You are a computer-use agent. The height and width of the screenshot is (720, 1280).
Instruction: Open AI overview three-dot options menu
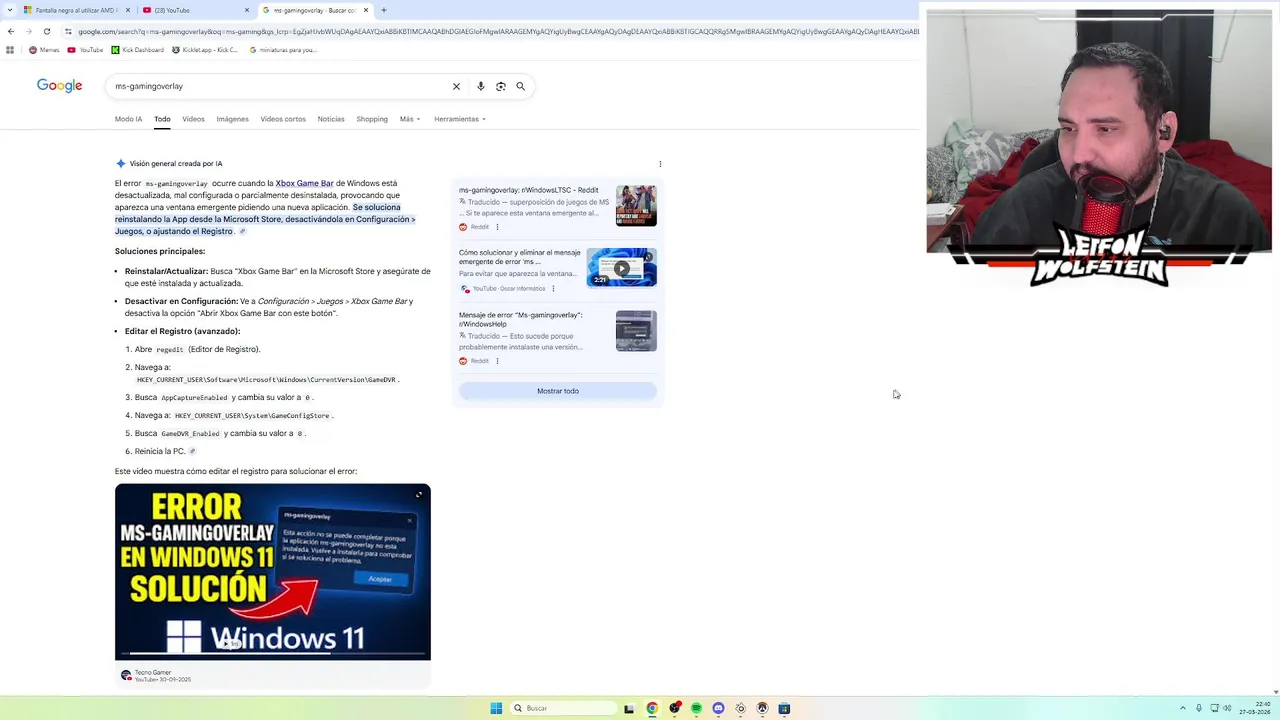click(660, 164)
